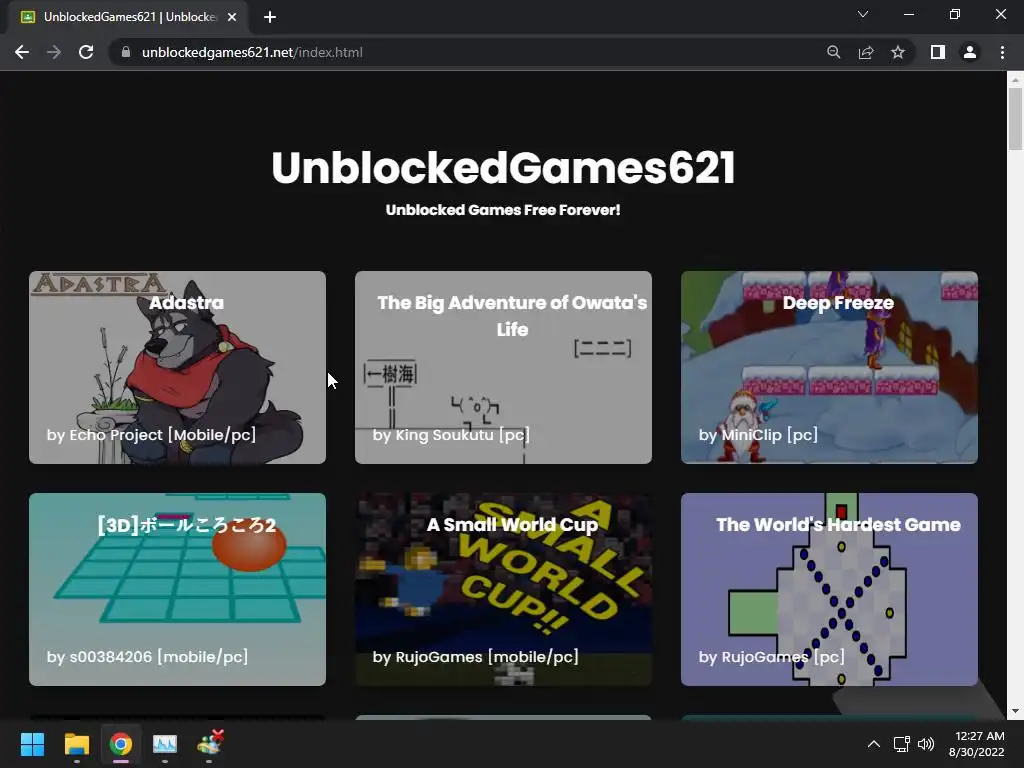Toggle the Chrome side panel

tap(938, 52)
